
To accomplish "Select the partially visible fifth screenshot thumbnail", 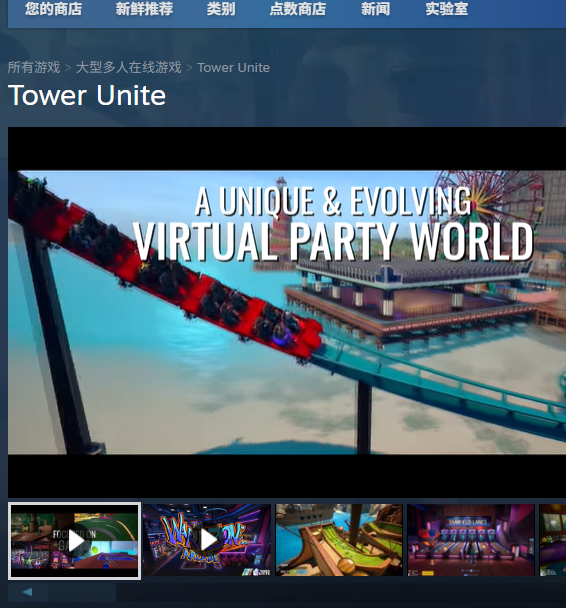I will (x=553, y=540).
